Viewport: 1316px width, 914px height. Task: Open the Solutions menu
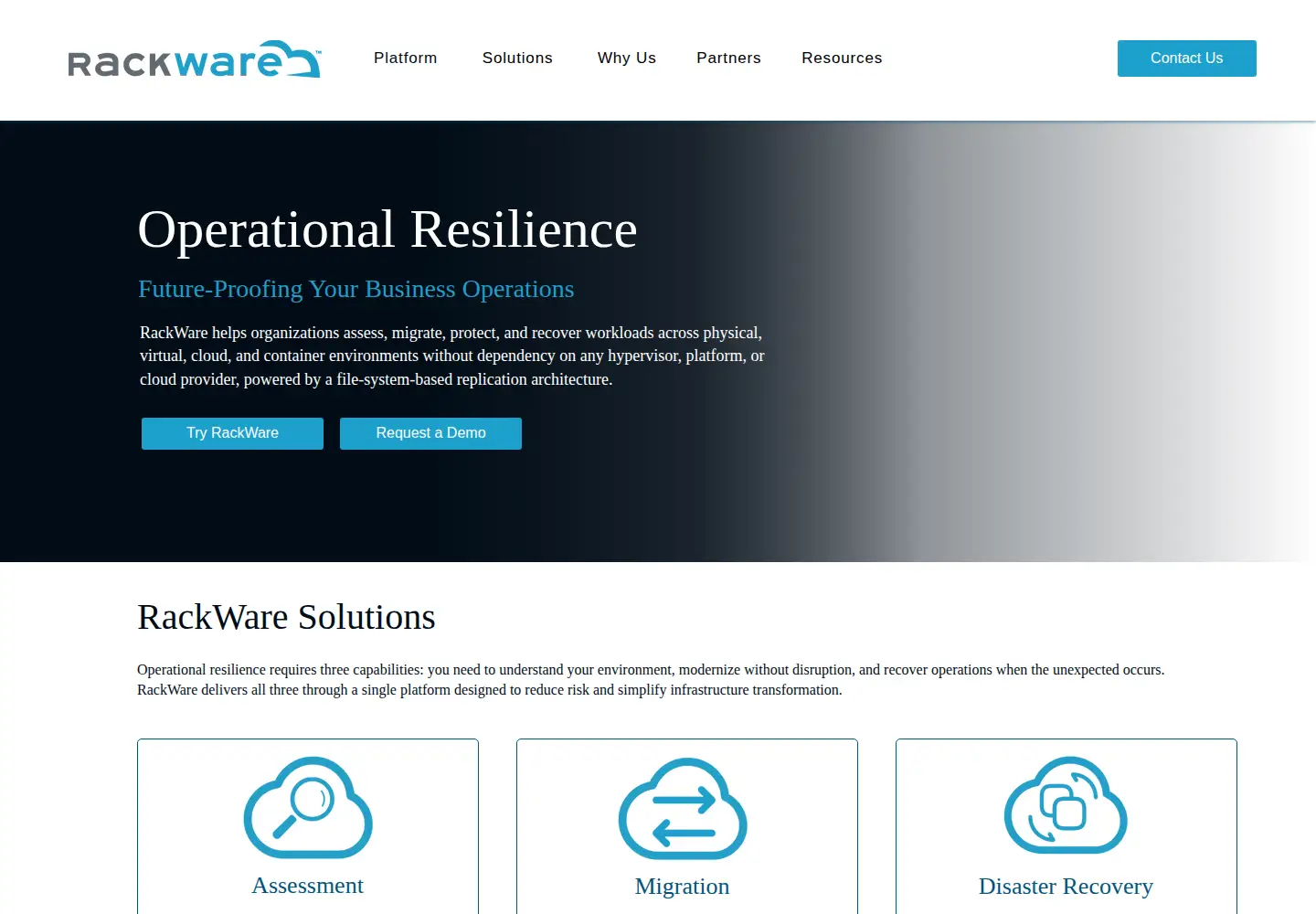coord(517,58)
